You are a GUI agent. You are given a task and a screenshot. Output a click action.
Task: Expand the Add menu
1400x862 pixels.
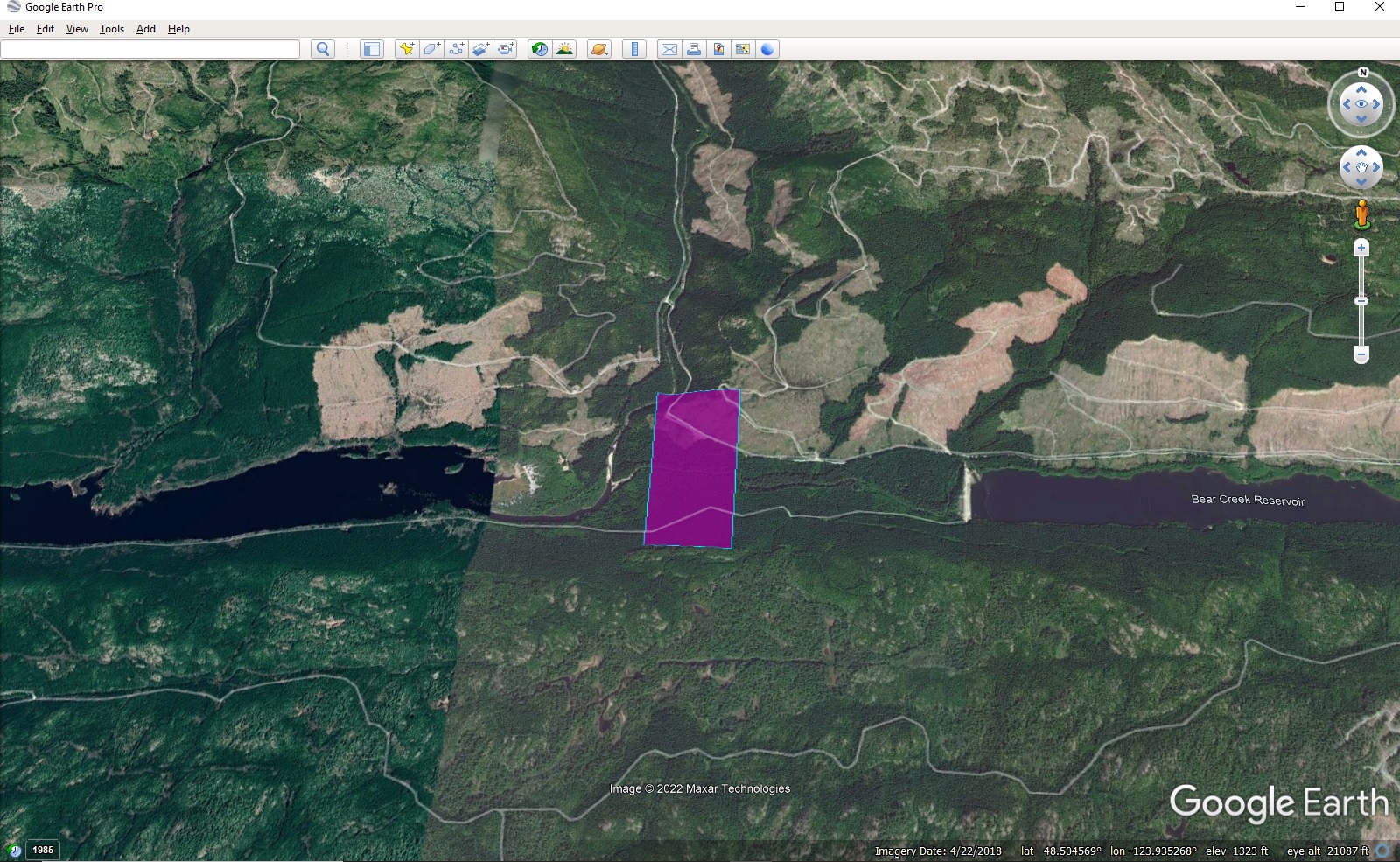pyautogui.click(x=145, y=29)
